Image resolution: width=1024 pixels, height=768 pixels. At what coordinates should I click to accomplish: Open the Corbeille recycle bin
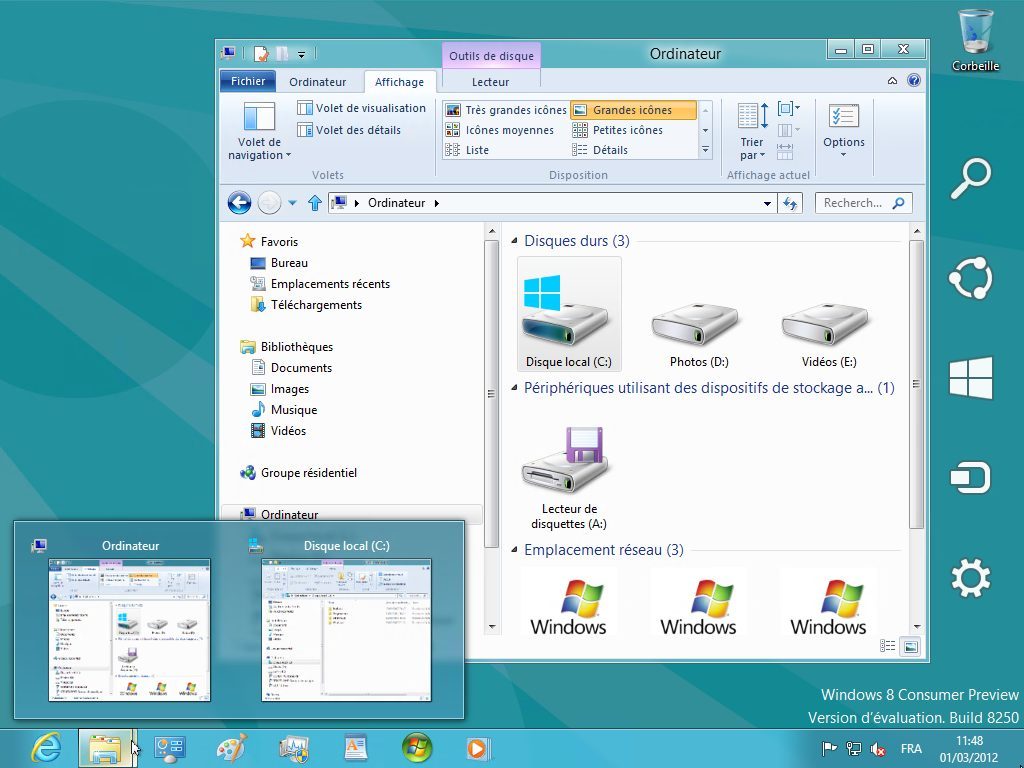coord(975,38)
